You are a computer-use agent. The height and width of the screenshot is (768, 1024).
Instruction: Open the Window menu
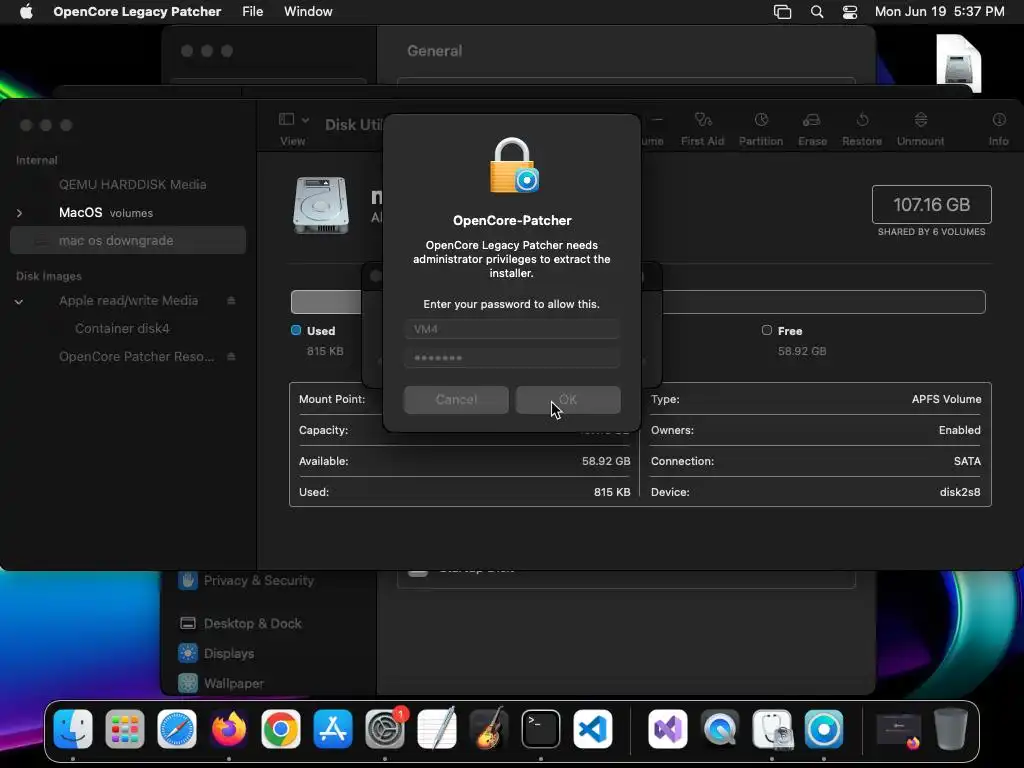click(308, 12)
